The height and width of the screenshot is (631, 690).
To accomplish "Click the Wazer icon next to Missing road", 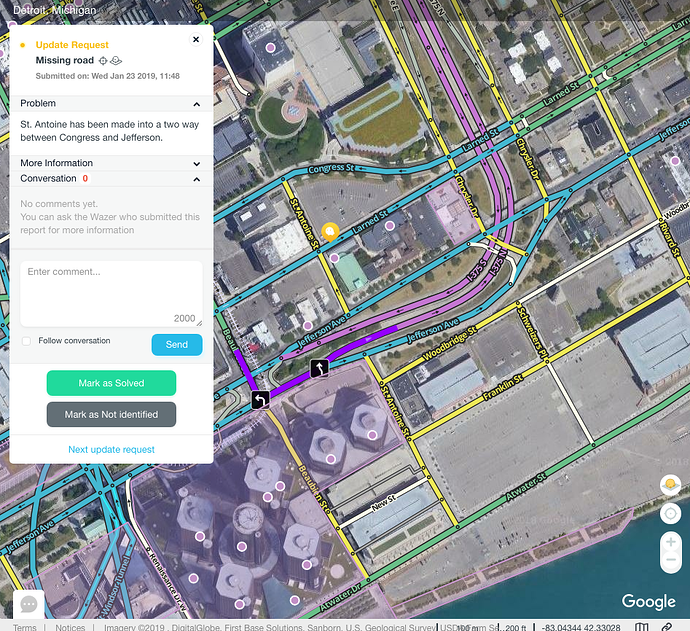I will click(x=117, y=61).
